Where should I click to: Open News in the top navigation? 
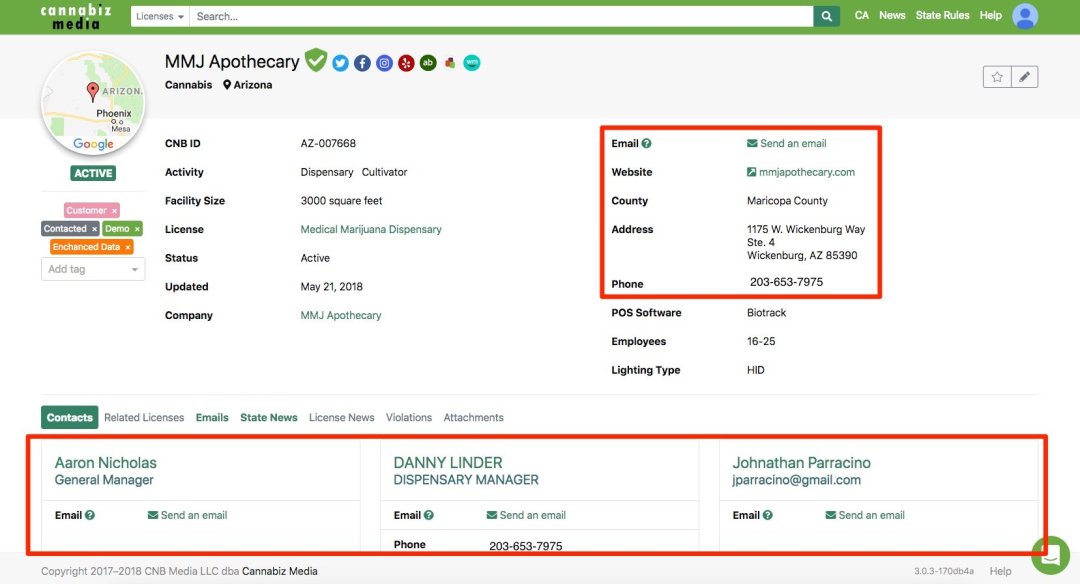(x=892, y=15)
